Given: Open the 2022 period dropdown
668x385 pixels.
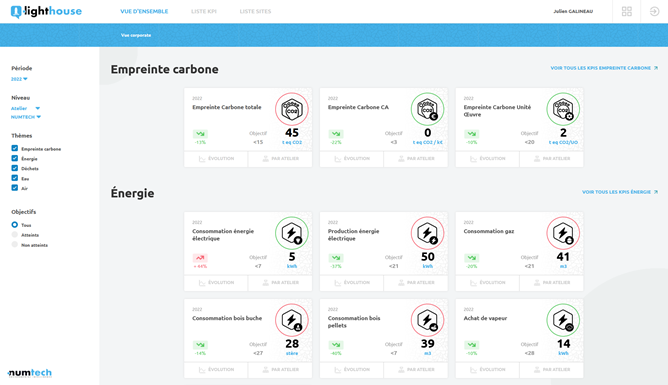Looking at the screenshot, I should pyautogui.click(x=19, y=79).
